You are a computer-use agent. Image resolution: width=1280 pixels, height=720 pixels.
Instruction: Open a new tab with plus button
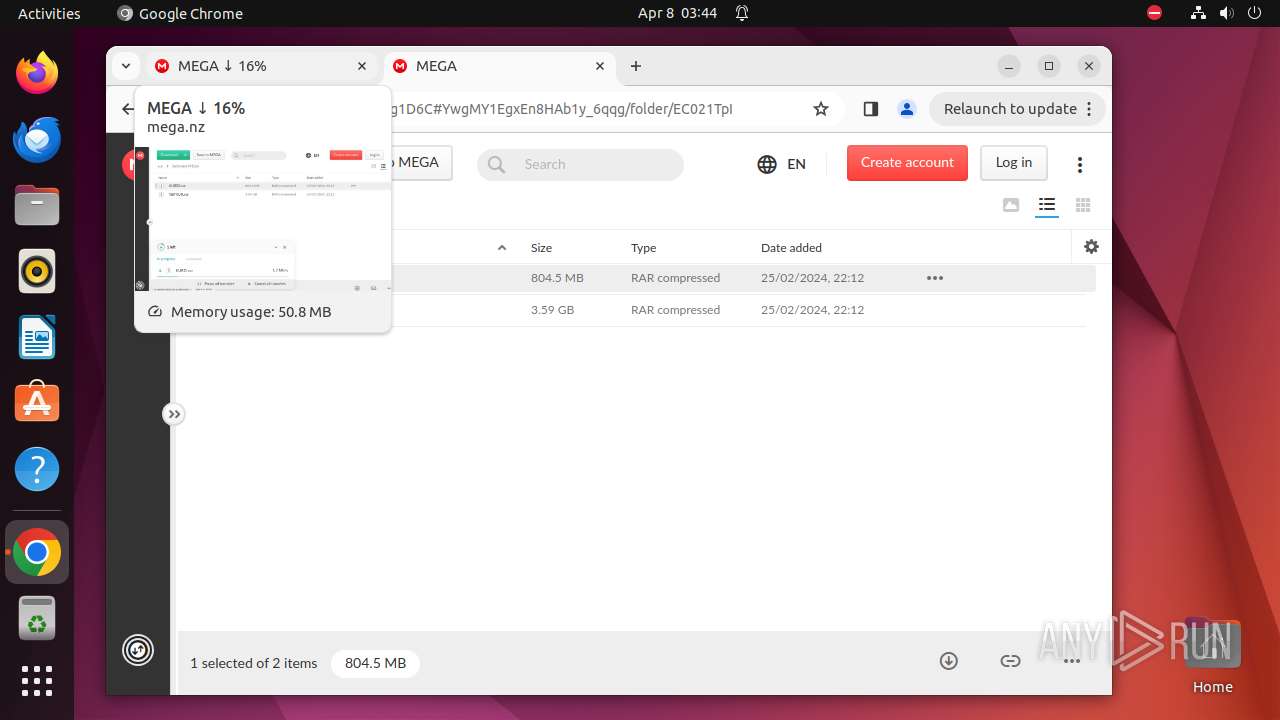(636, 66)
